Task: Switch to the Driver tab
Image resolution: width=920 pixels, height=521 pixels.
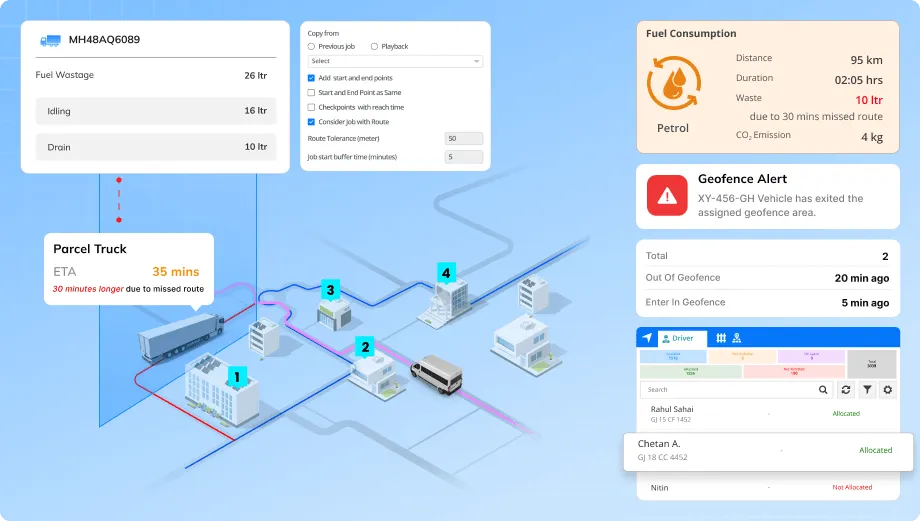Action: pos(682,338)
